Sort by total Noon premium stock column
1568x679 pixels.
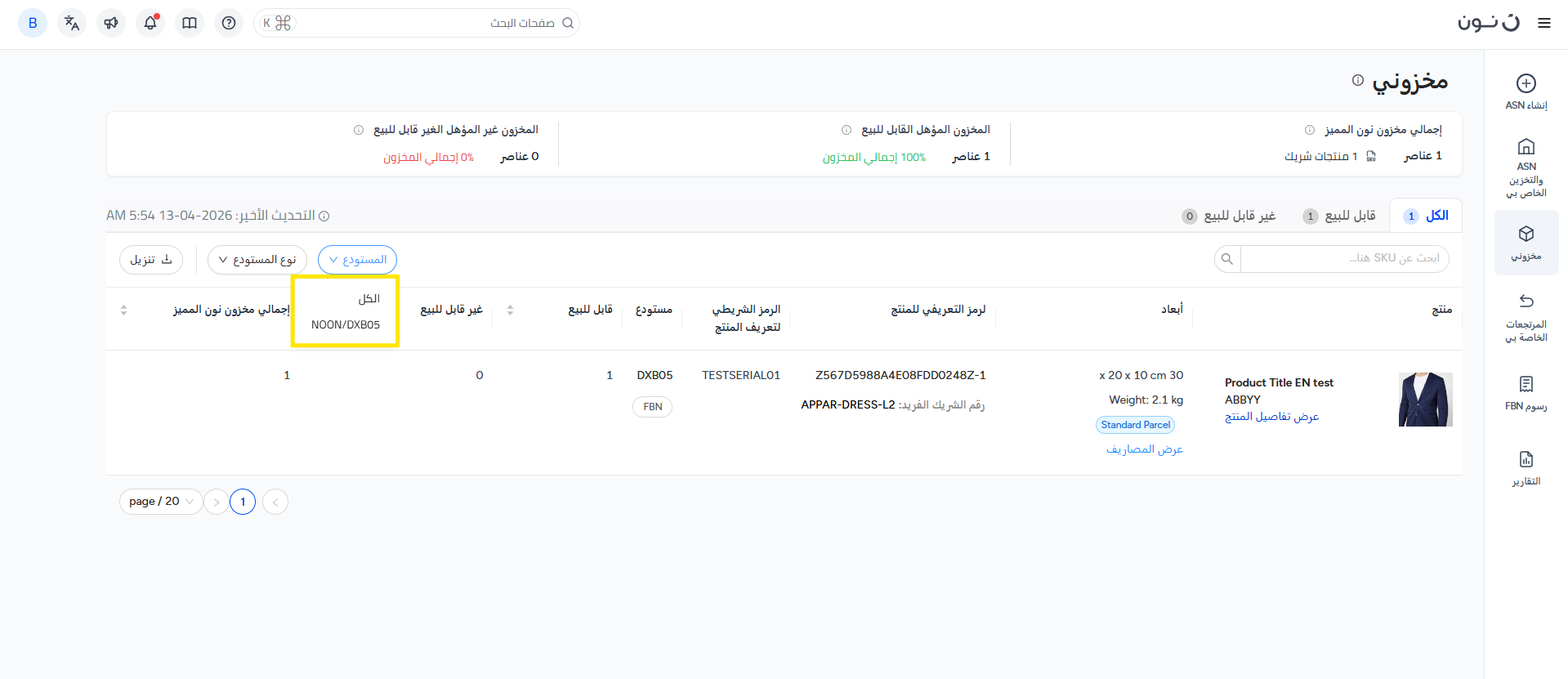(x=124, y=310)
